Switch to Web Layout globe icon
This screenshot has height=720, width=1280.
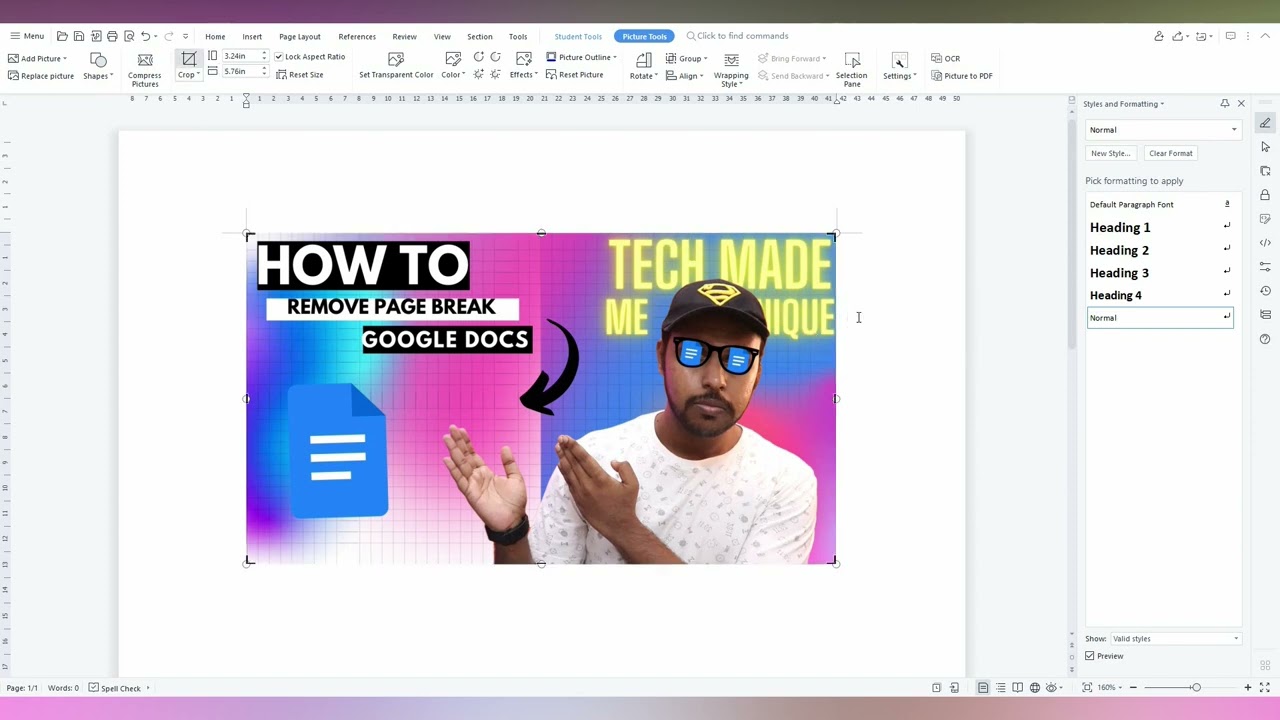[x=1034, y=688]
